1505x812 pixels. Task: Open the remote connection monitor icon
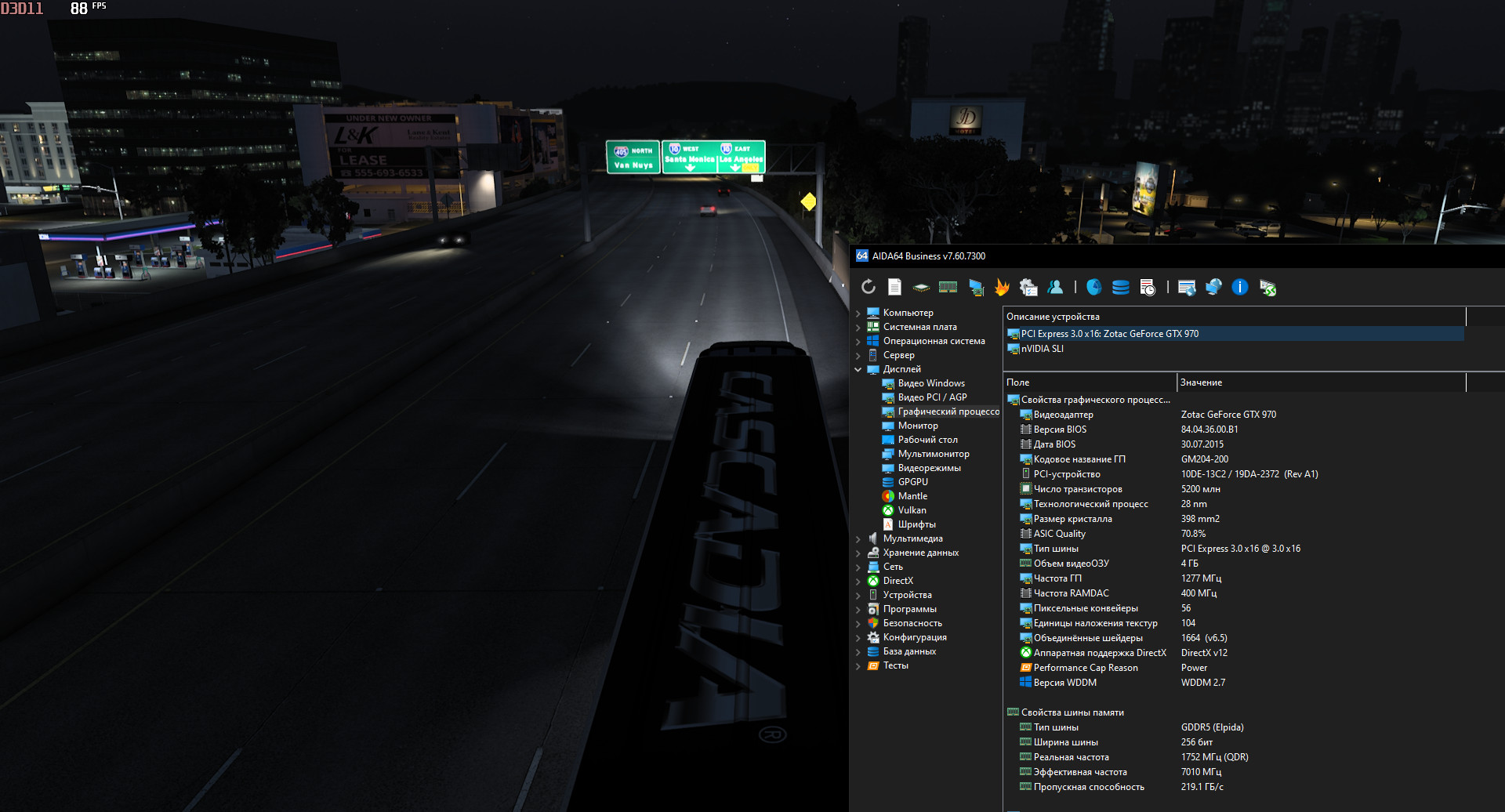tap(1267, 288)
